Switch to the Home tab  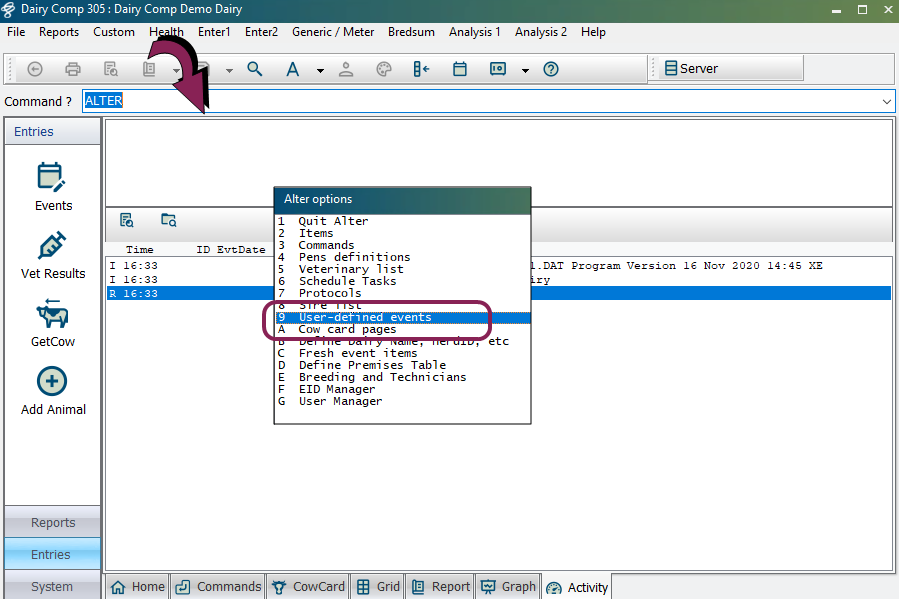[138, 587]
